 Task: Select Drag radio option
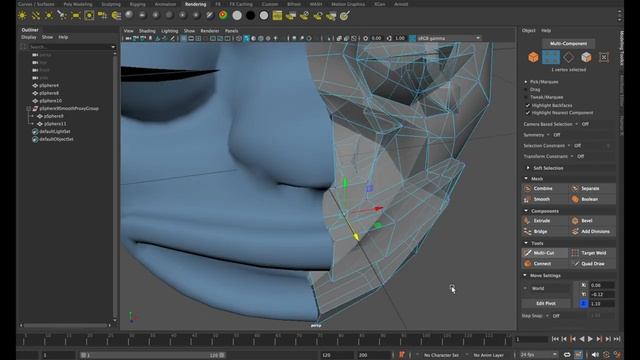(x=526, y=89)
